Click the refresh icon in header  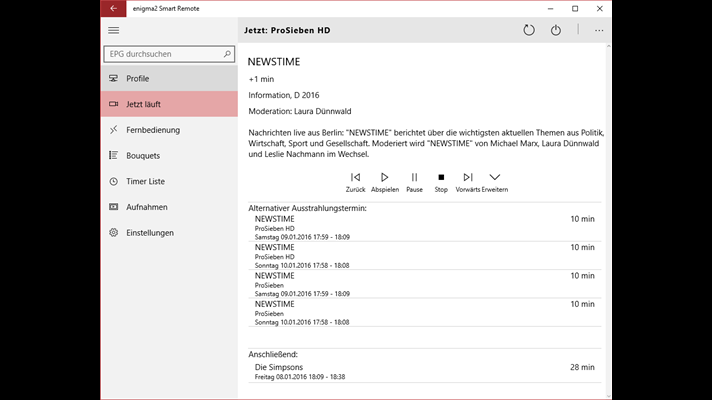529,30
